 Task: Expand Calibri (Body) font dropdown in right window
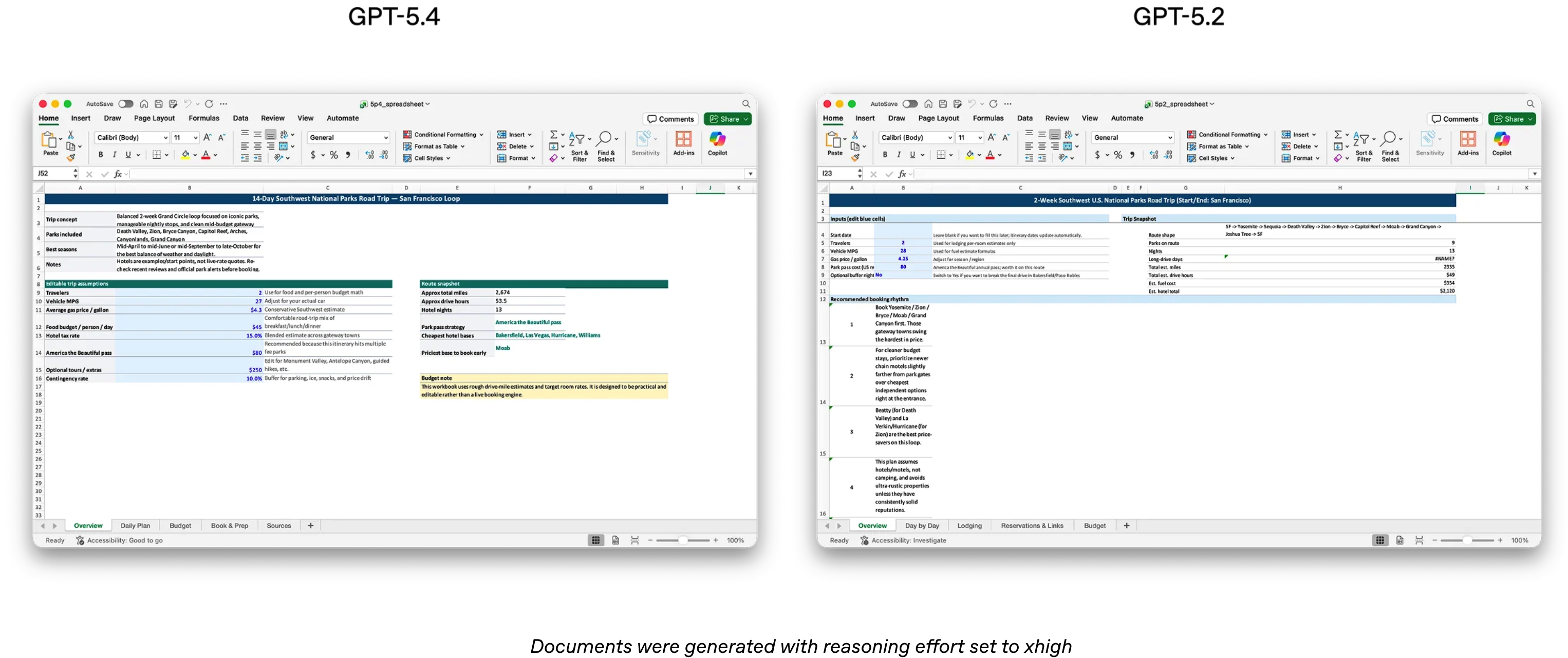949,138
